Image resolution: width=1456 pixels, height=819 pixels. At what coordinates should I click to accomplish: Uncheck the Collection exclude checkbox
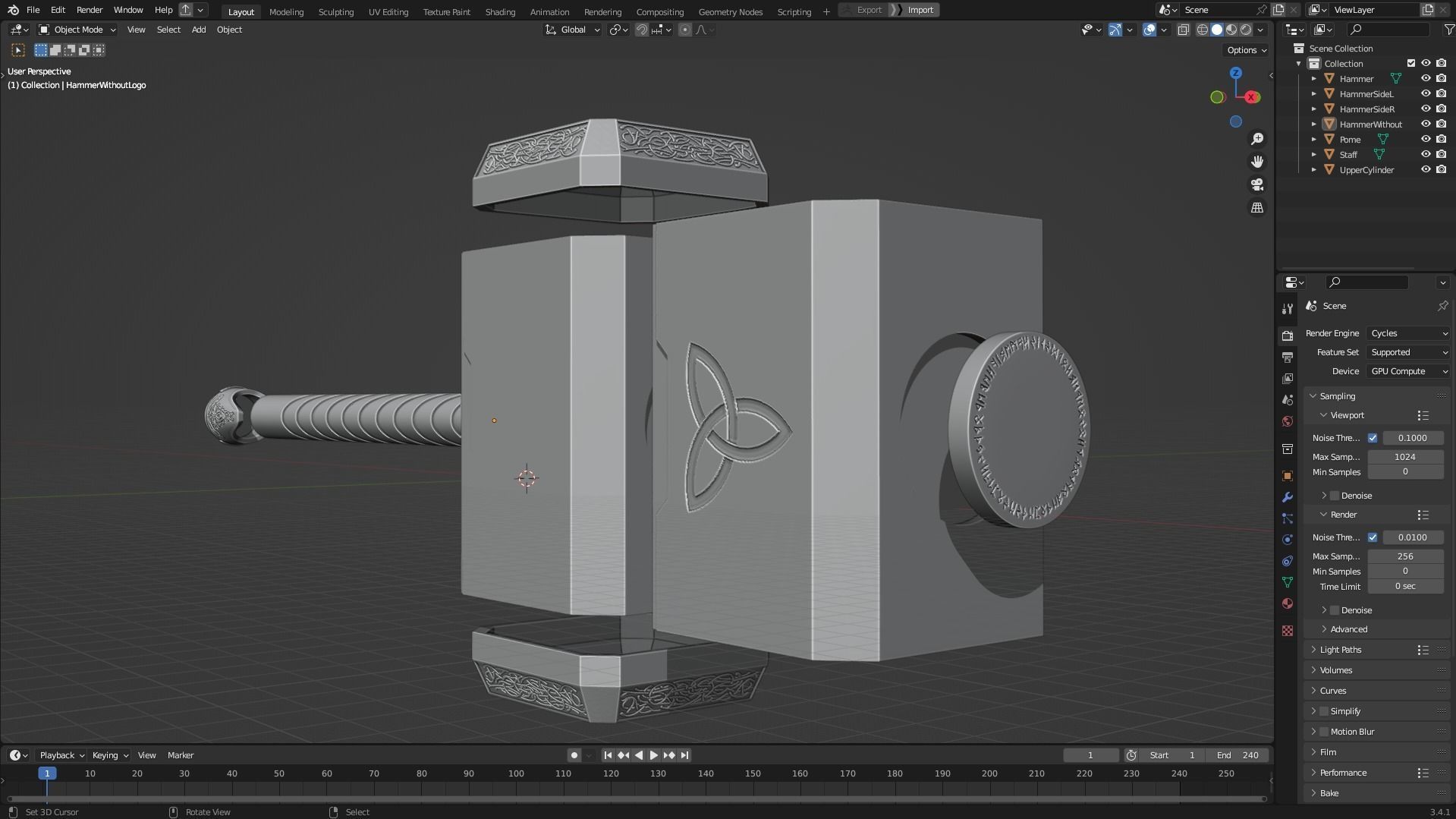coord(1411,63)
